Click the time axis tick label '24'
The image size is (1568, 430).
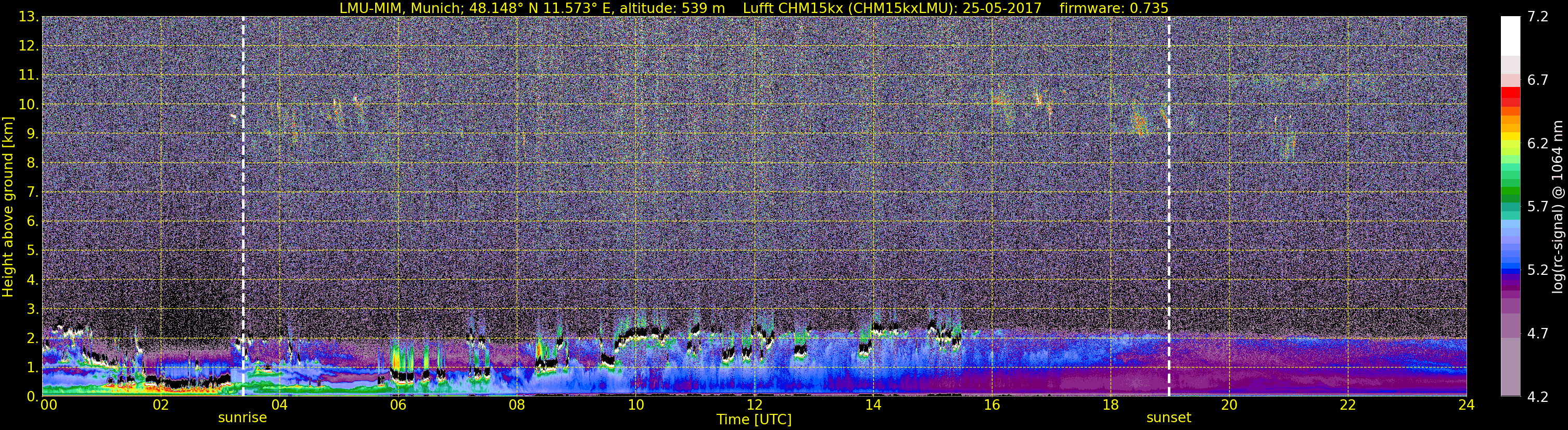[x=1467, y=405]
